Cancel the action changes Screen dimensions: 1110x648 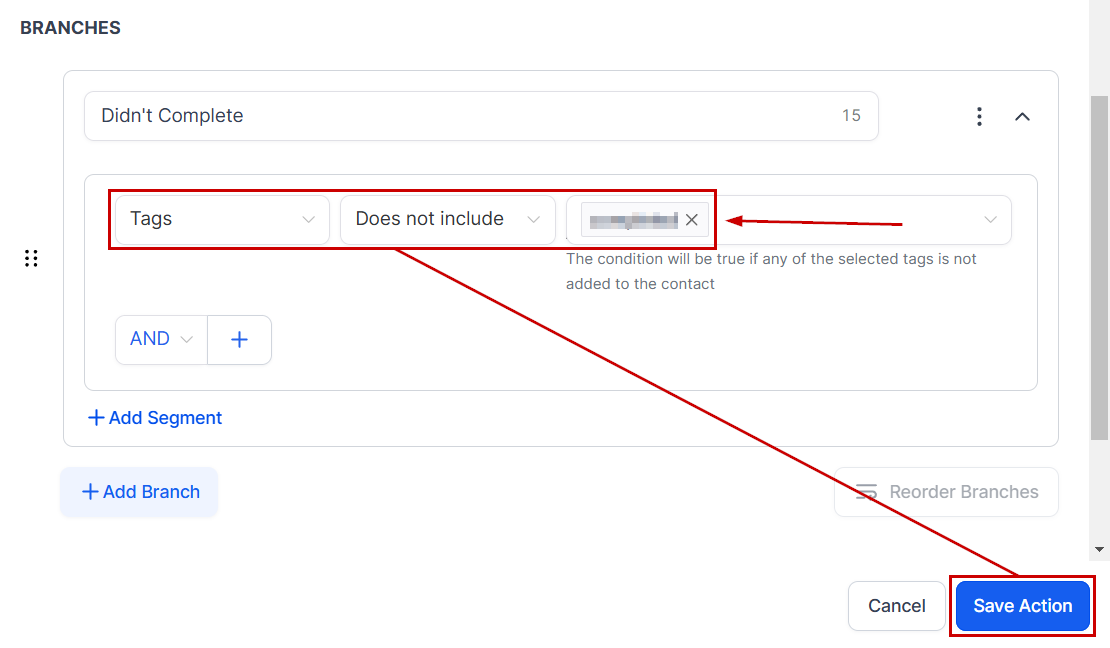coord(896,606)
